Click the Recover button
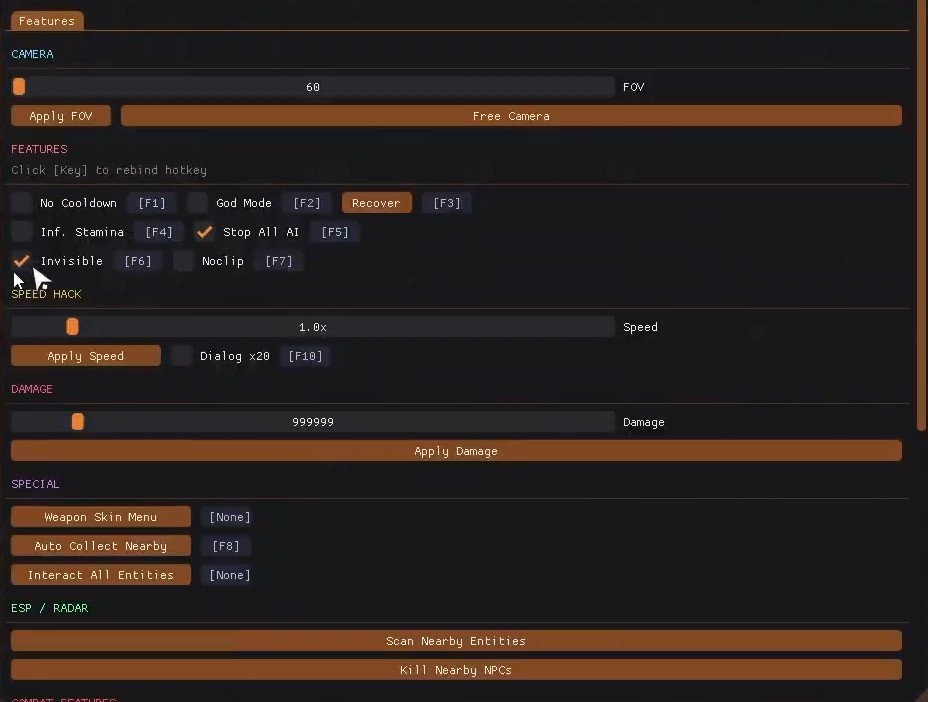This screenshot has height=702, width=928. 376,203
